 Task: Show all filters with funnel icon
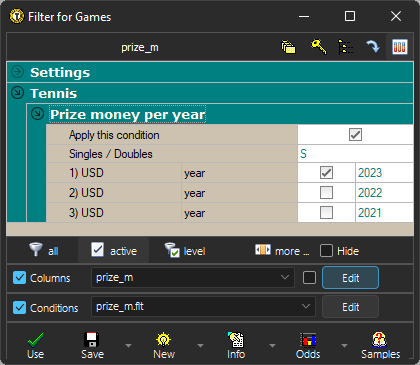point(44,250)
